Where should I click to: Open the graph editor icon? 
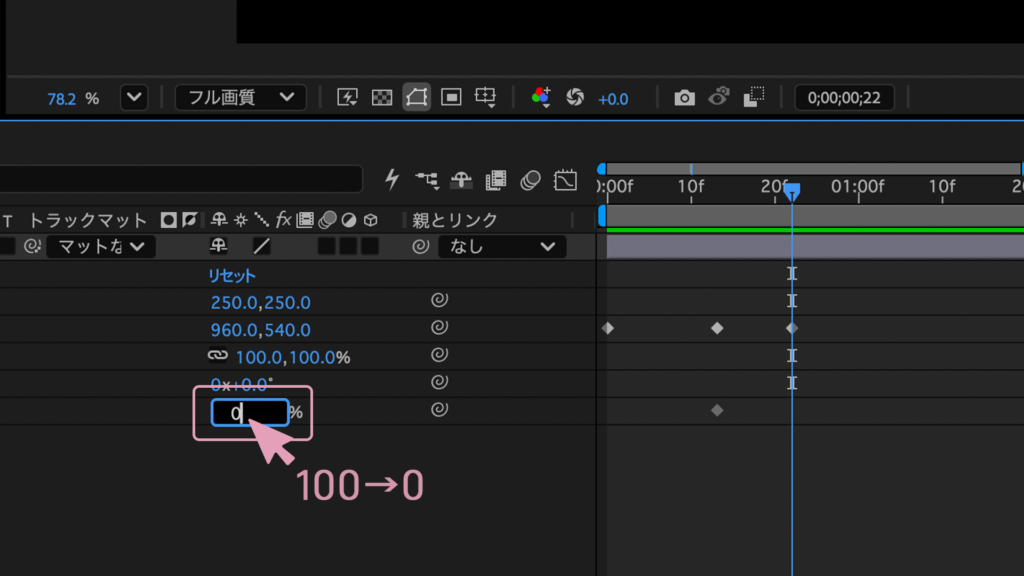click(566, 180)
